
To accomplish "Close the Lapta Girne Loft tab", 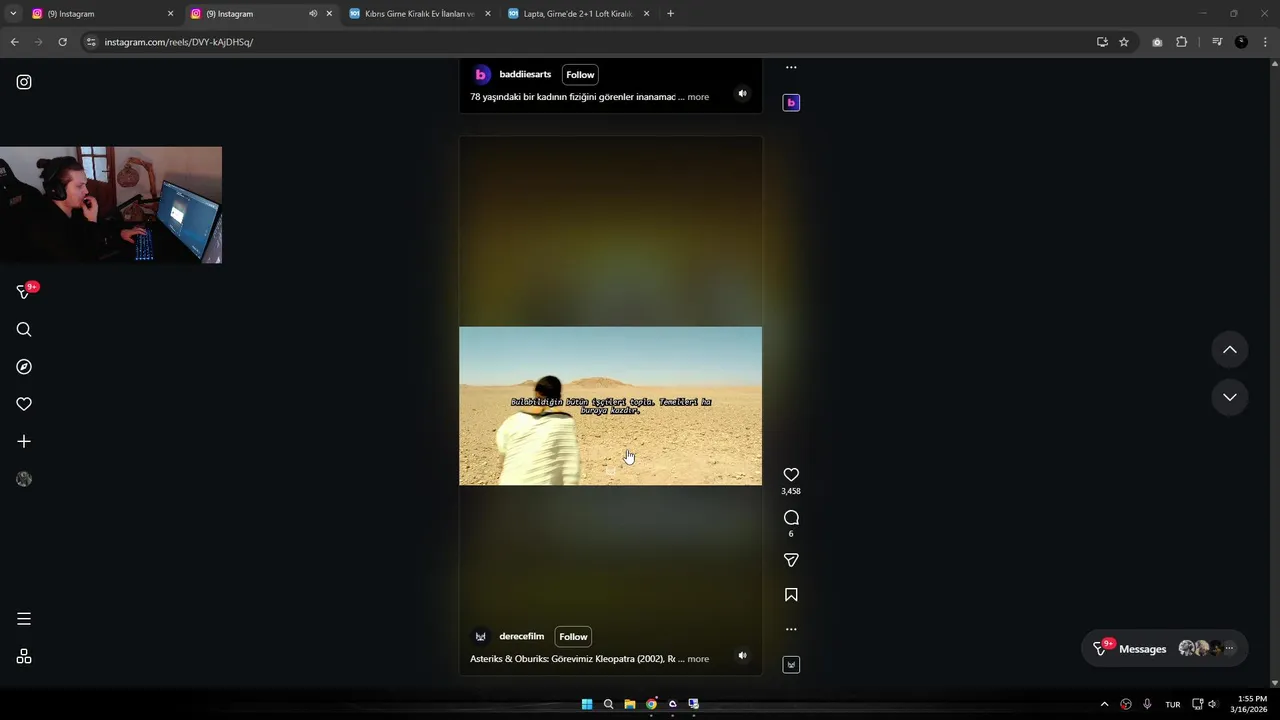I will click(x=646, y=14).
